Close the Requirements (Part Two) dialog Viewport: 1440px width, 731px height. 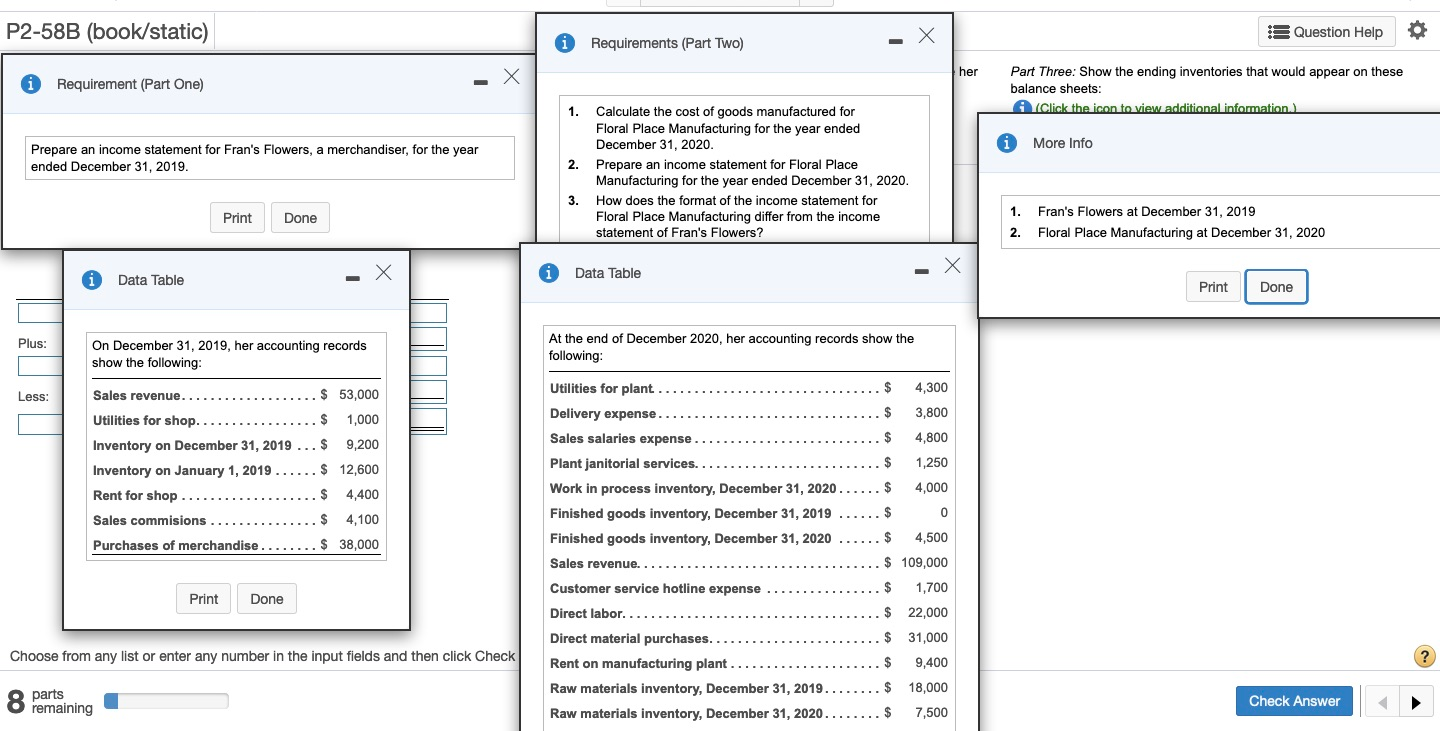(926, 37)
